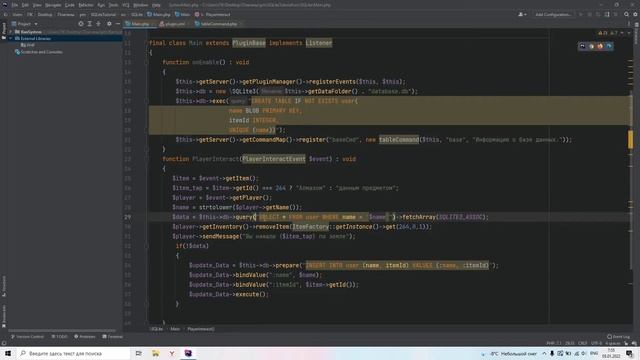Open Project panel settings gear
The image size is (640, 360).
(109, 24)
